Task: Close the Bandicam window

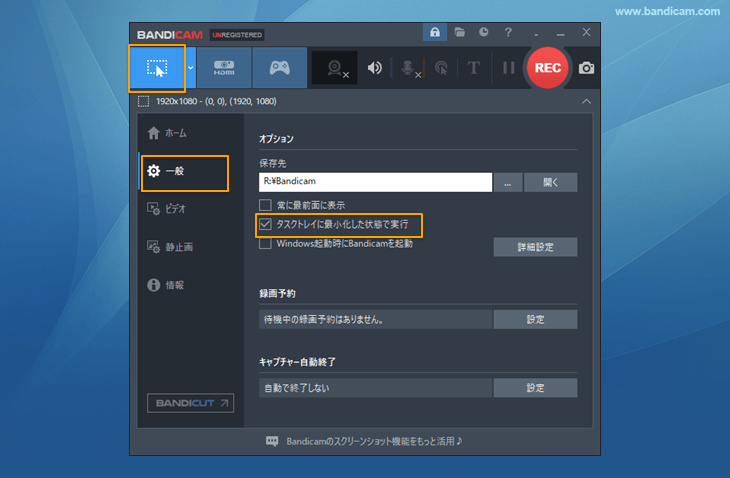Action: click(x=586, y=32)
